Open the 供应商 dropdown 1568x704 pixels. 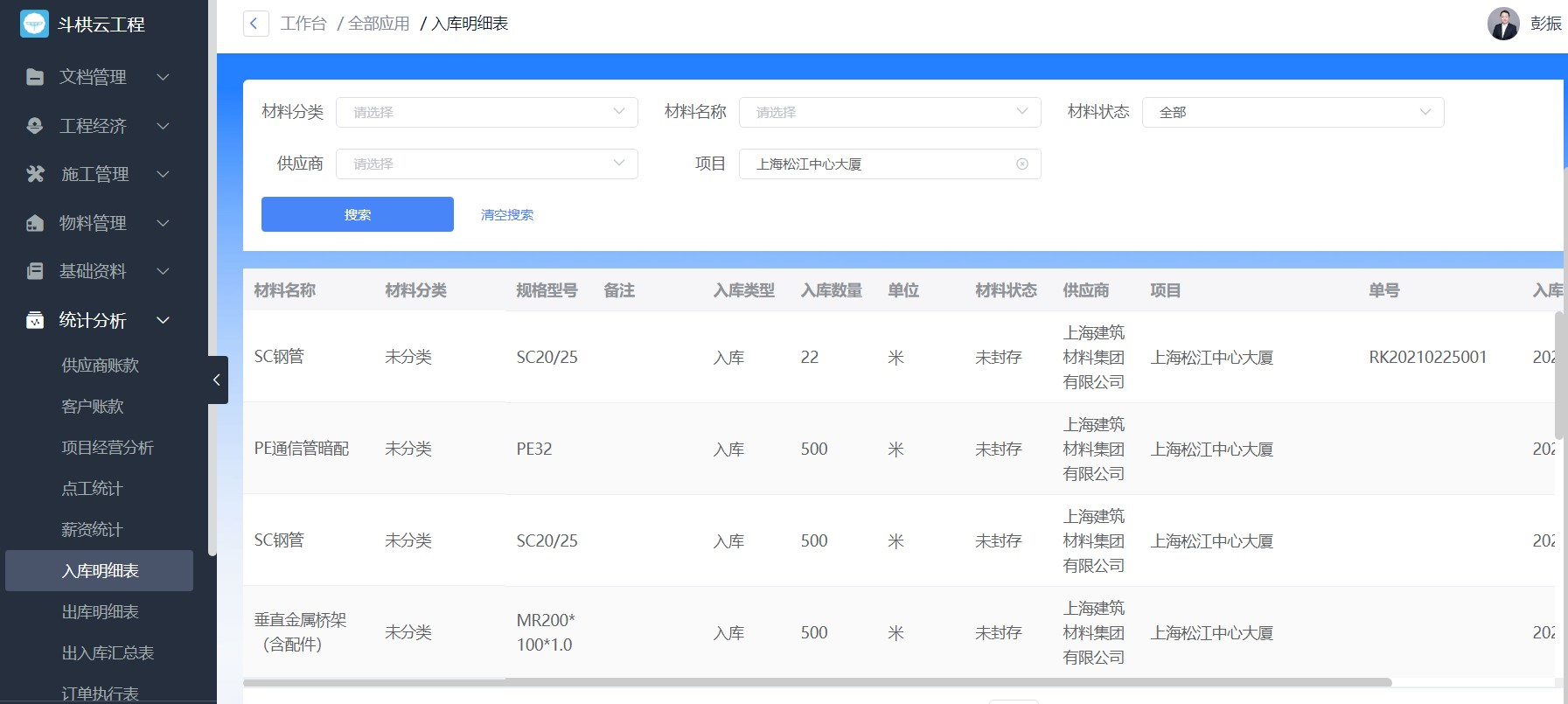click(486, 164)
